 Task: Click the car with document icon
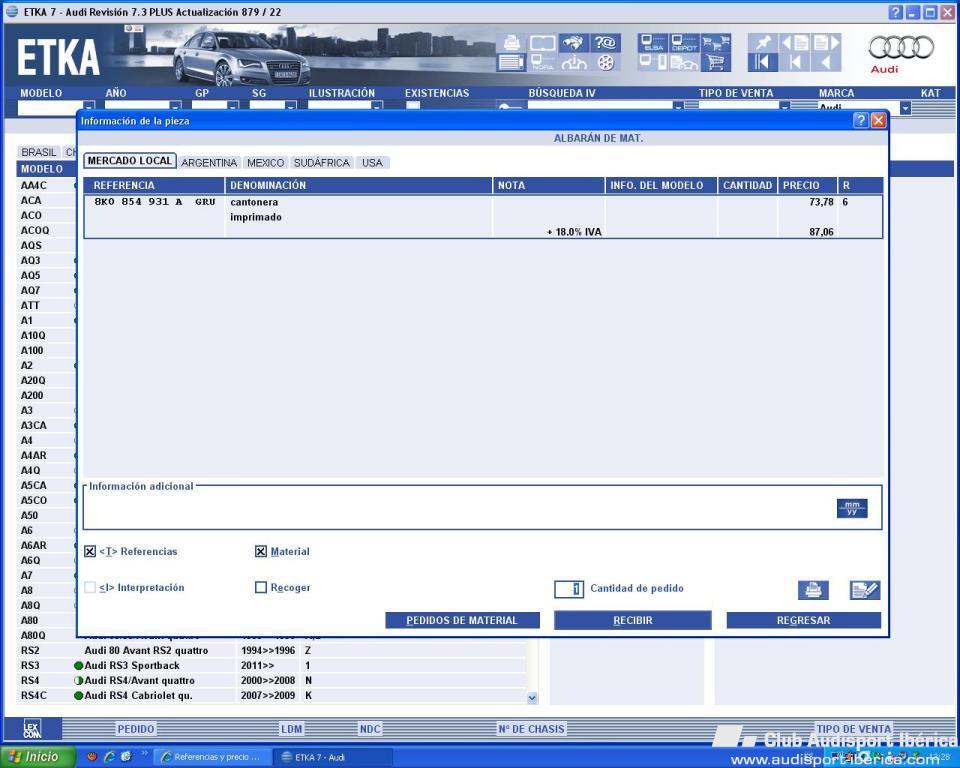pyautogui.click(x=684, y=62)
